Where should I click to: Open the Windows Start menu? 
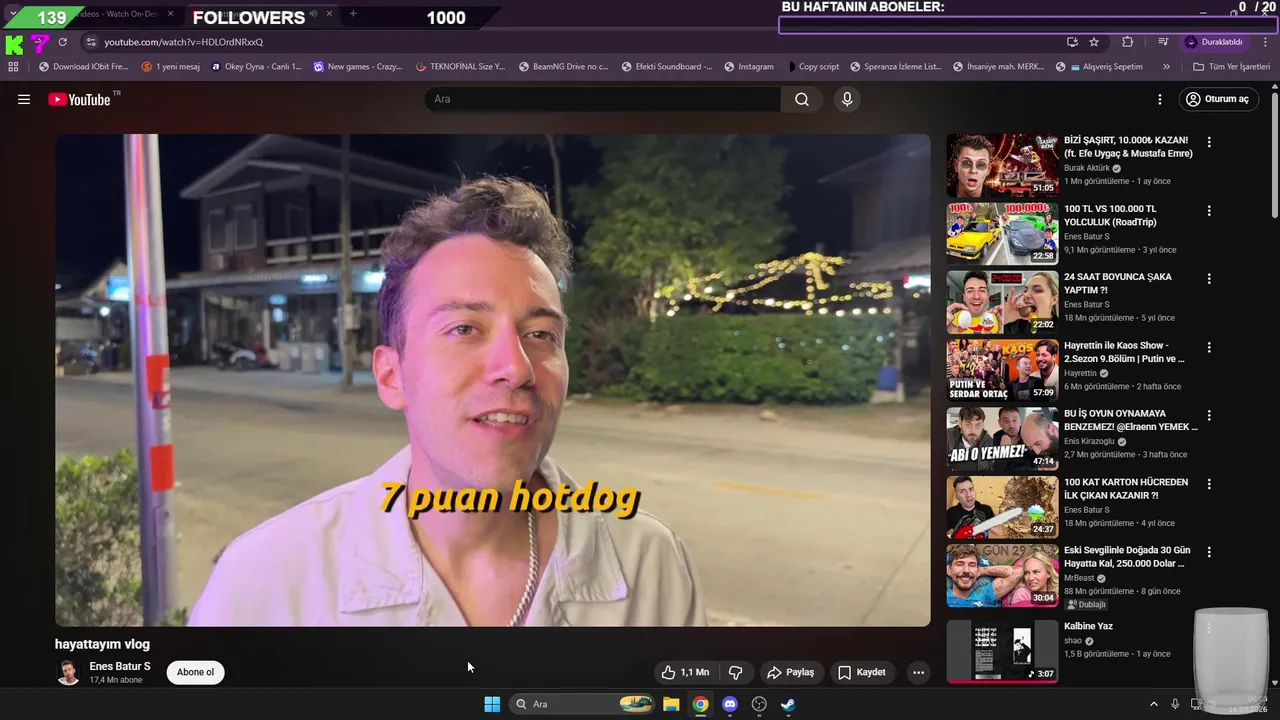click(x=492, y=704)
